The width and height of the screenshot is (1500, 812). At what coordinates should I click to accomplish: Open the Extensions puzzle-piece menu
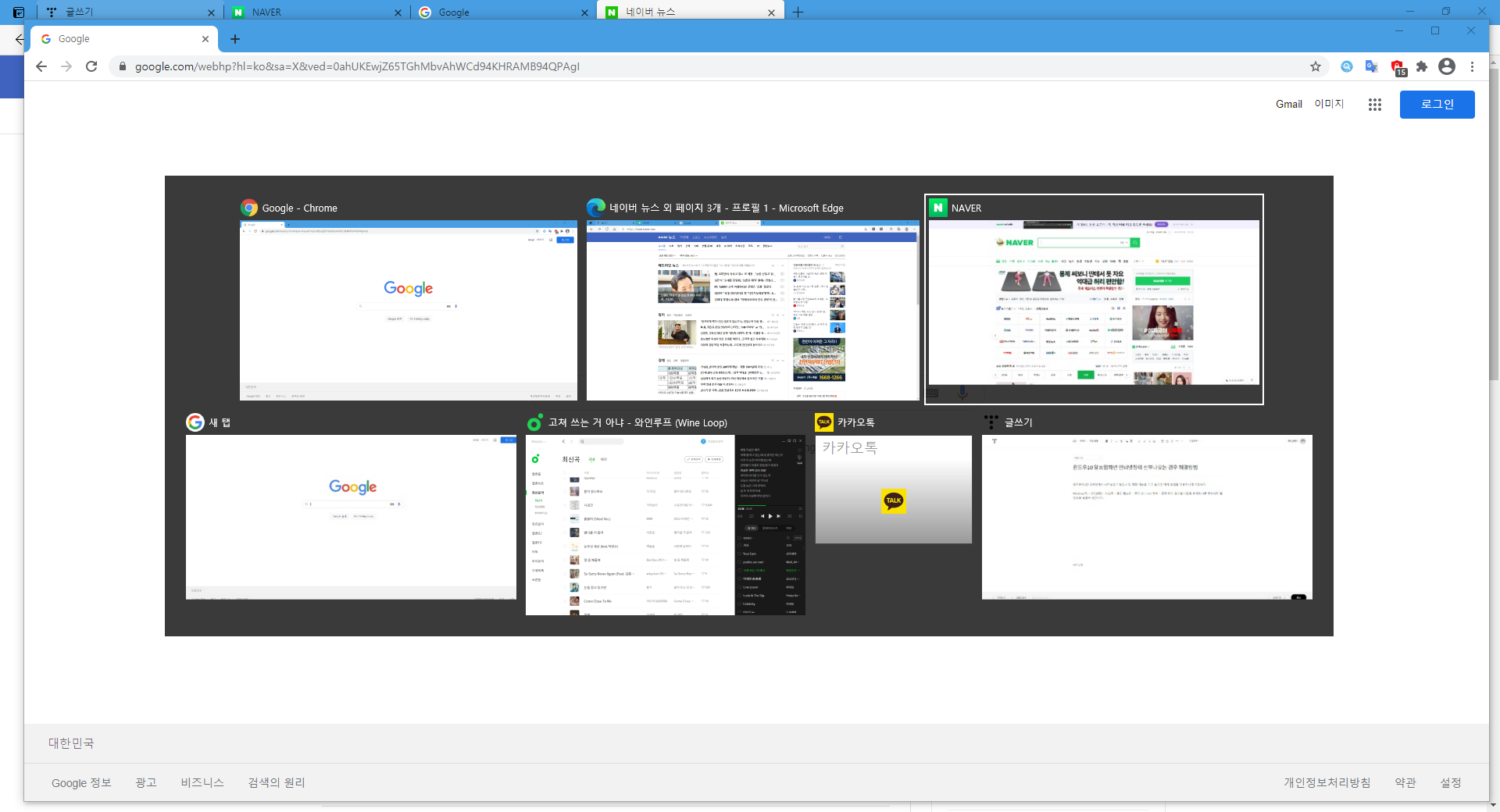tap(1422, 66)
